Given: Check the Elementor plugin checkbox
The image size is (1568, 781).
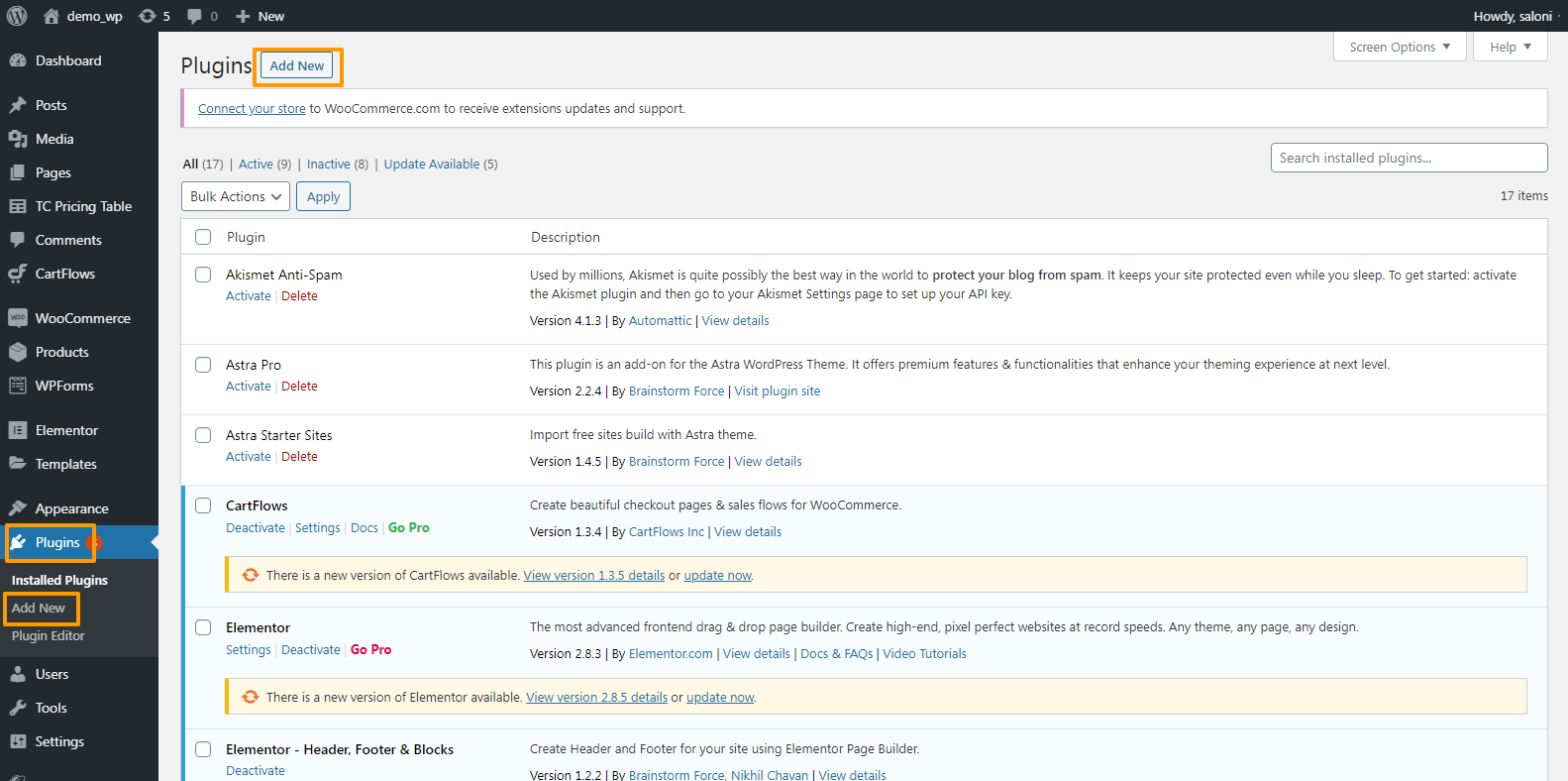Looking at the screenshot, I should pyautogui.click(x=203, y=627).
